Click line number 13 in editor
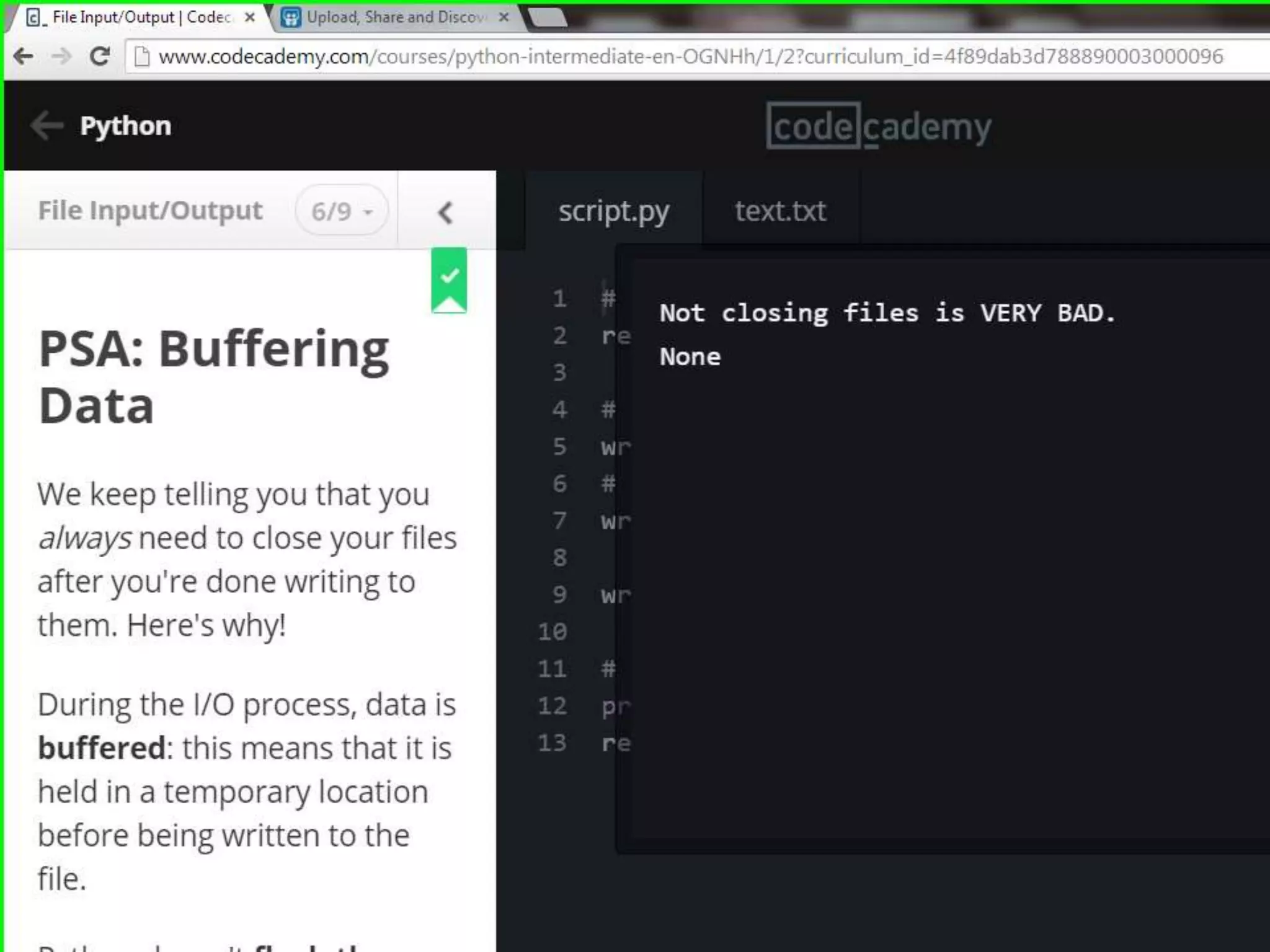The width and height of the screenshot is (1270, 952). click(x=553, y=743)
